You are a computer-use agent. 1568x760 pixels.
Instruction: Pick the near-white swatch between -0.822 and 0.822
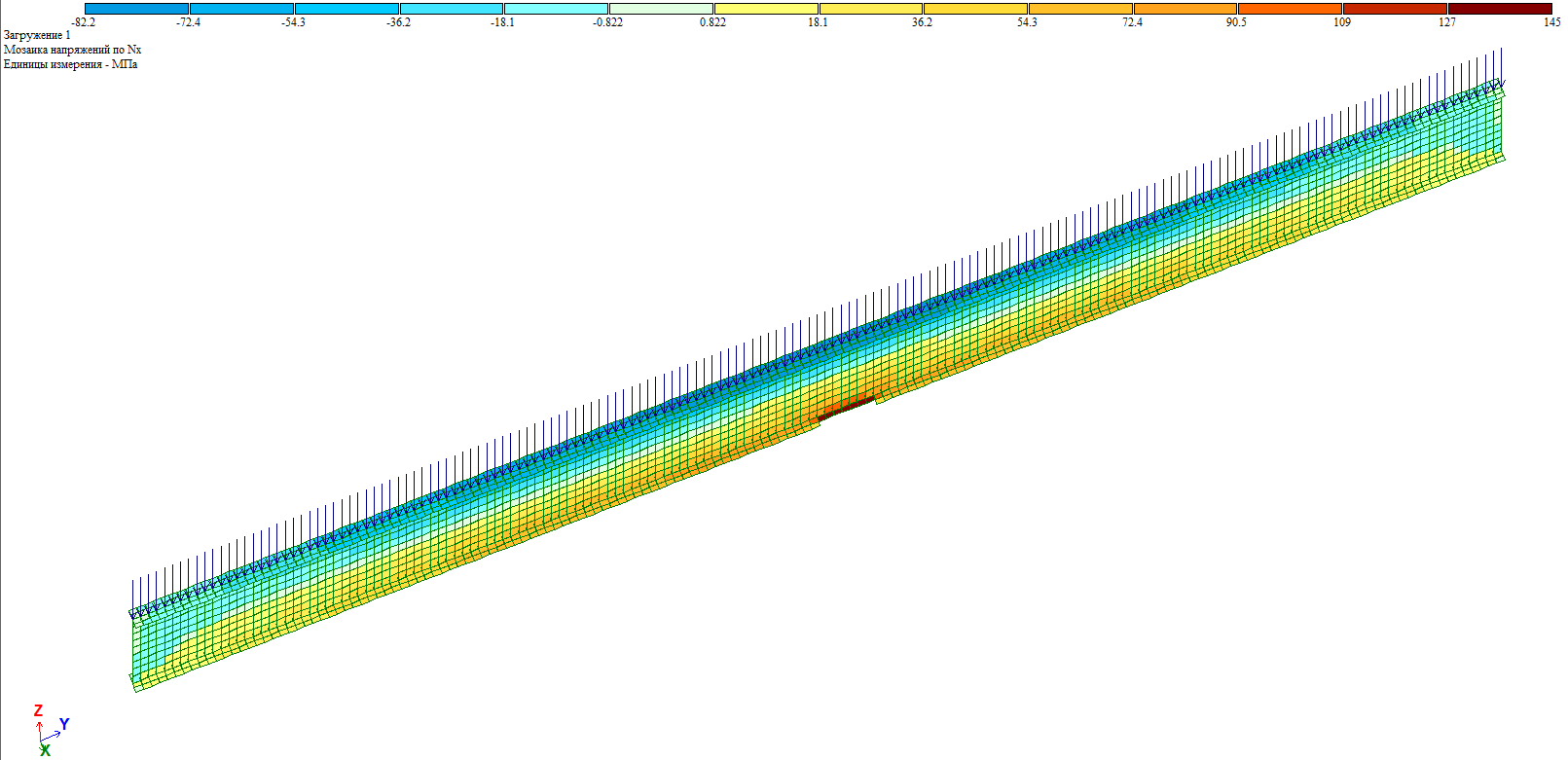tap(661, 9)
